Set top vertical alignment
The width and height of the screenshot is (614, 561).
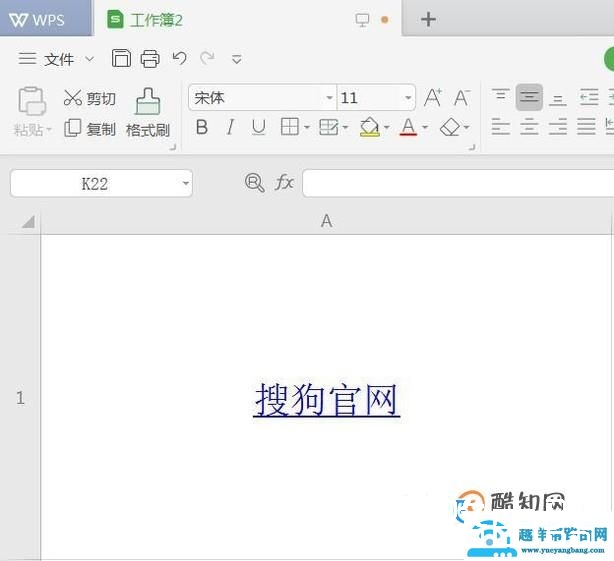[x=500, y=97]
